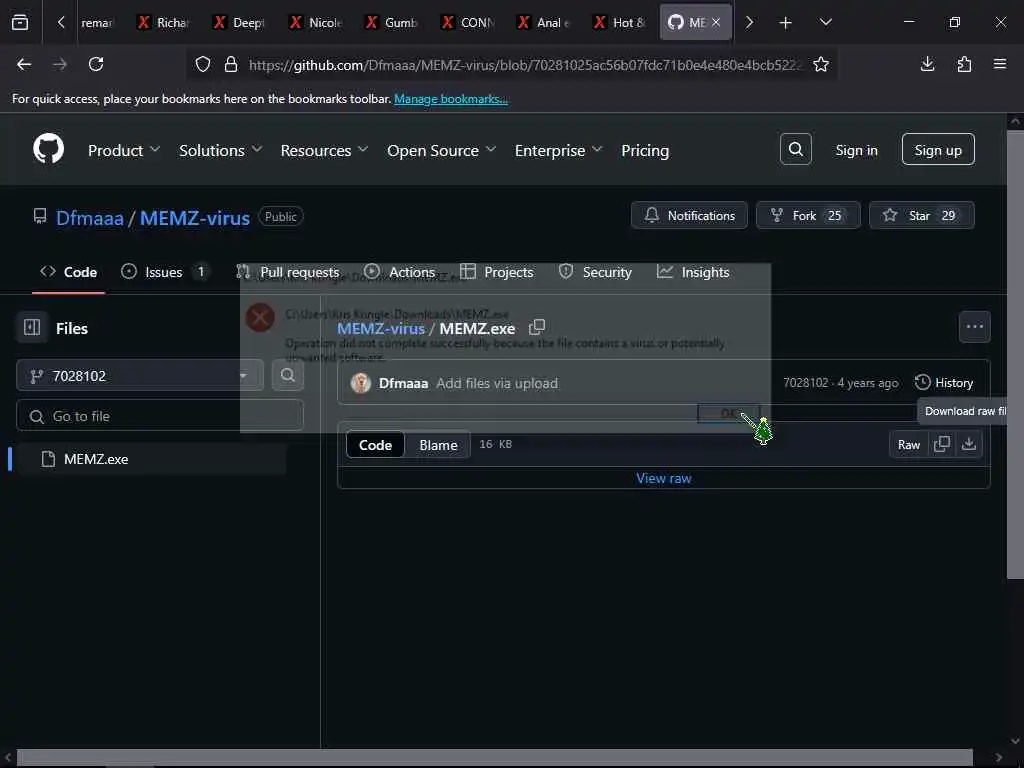Switch to the Hot & browser tab
Screen dimensions: 1024x768
tap(620, 22)
